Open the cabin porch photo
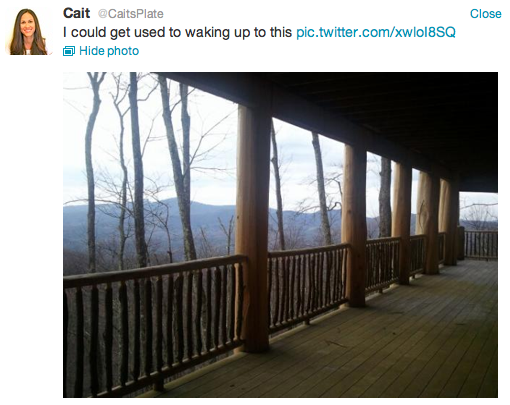This screenshot has width=510, height=405. 280,235
